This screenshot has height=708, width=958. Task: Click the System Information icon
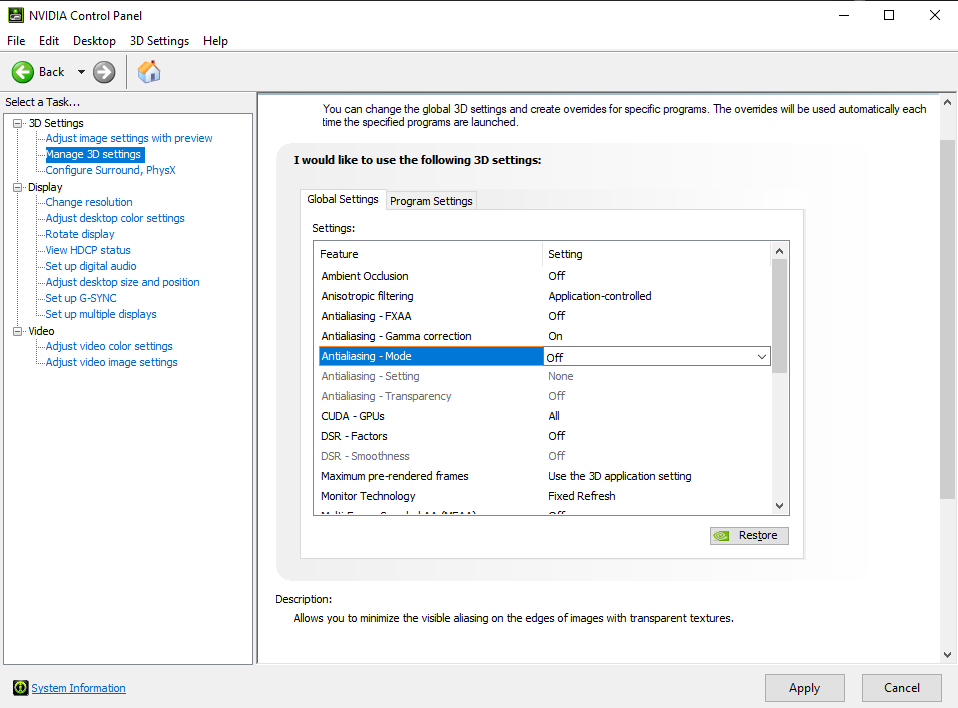click(20, 688)
